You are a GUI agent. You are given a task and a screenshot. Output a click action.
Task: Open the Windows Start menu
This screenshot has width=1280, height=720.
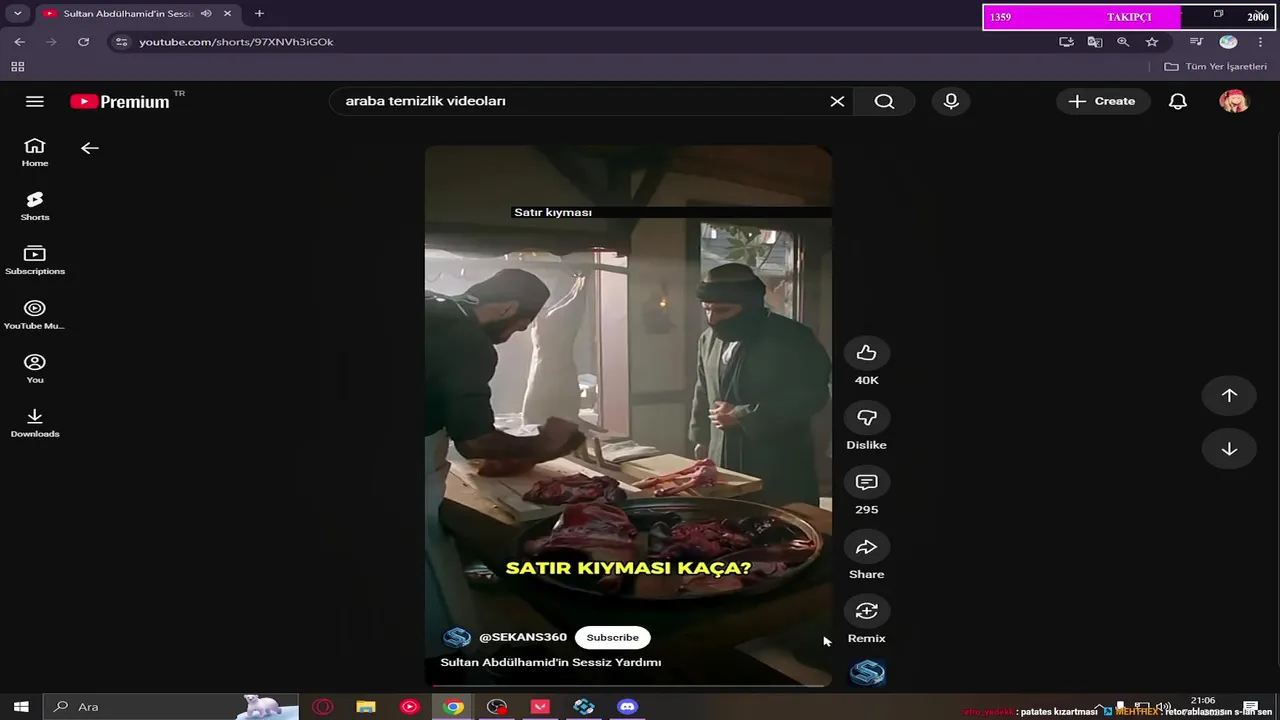click(x=21, y=707)
